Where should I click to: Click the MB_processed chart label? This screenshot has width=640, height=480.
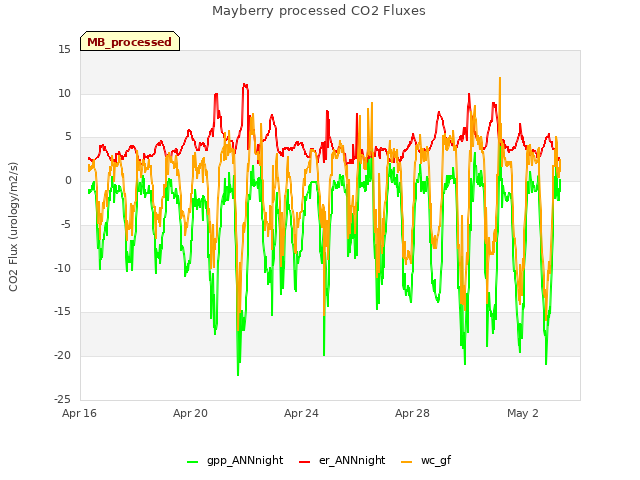point(130,41)
